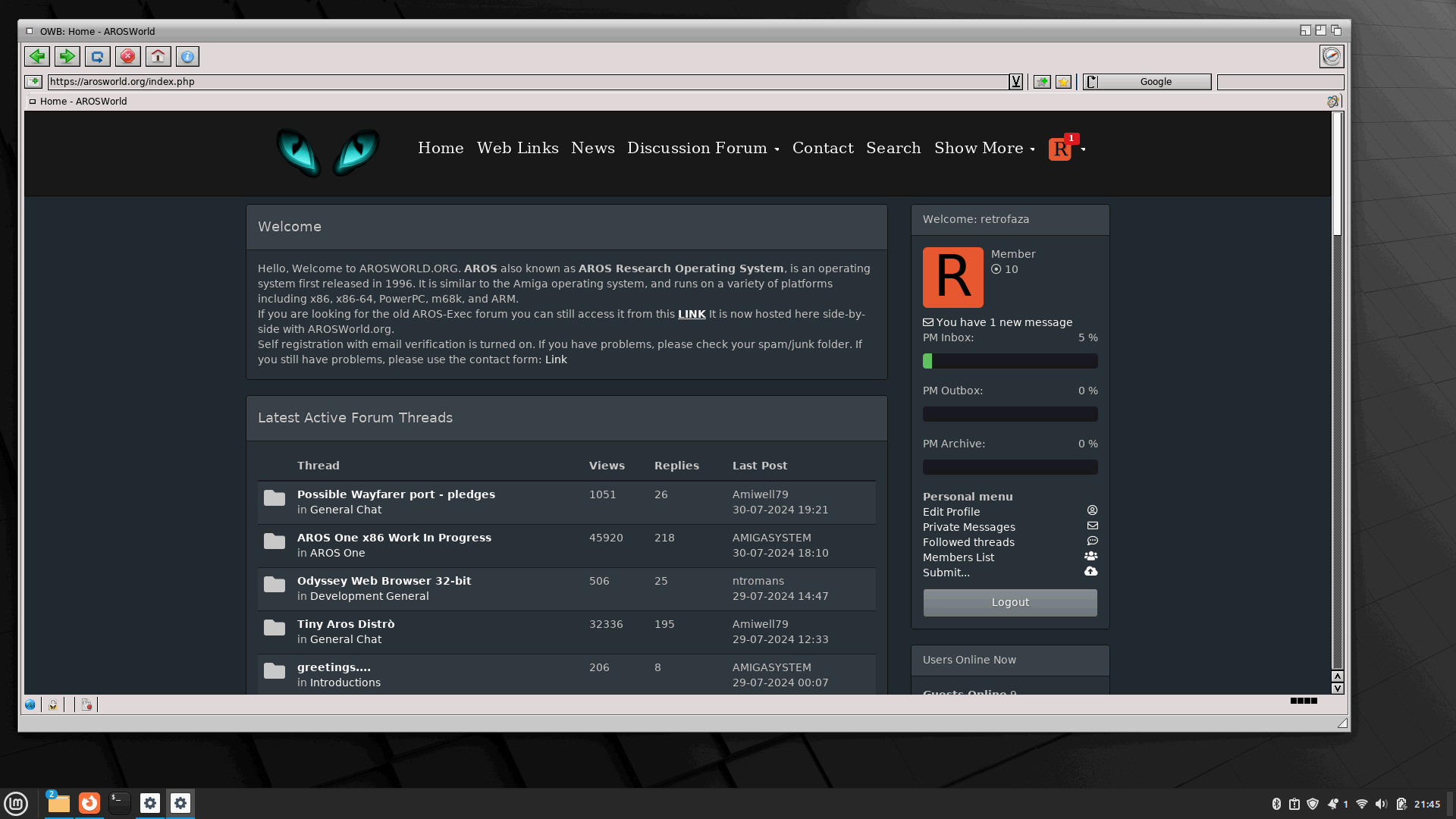Open the contact form Link
The height and width of the screenshot is (819, 1456).
coord(556,359)
